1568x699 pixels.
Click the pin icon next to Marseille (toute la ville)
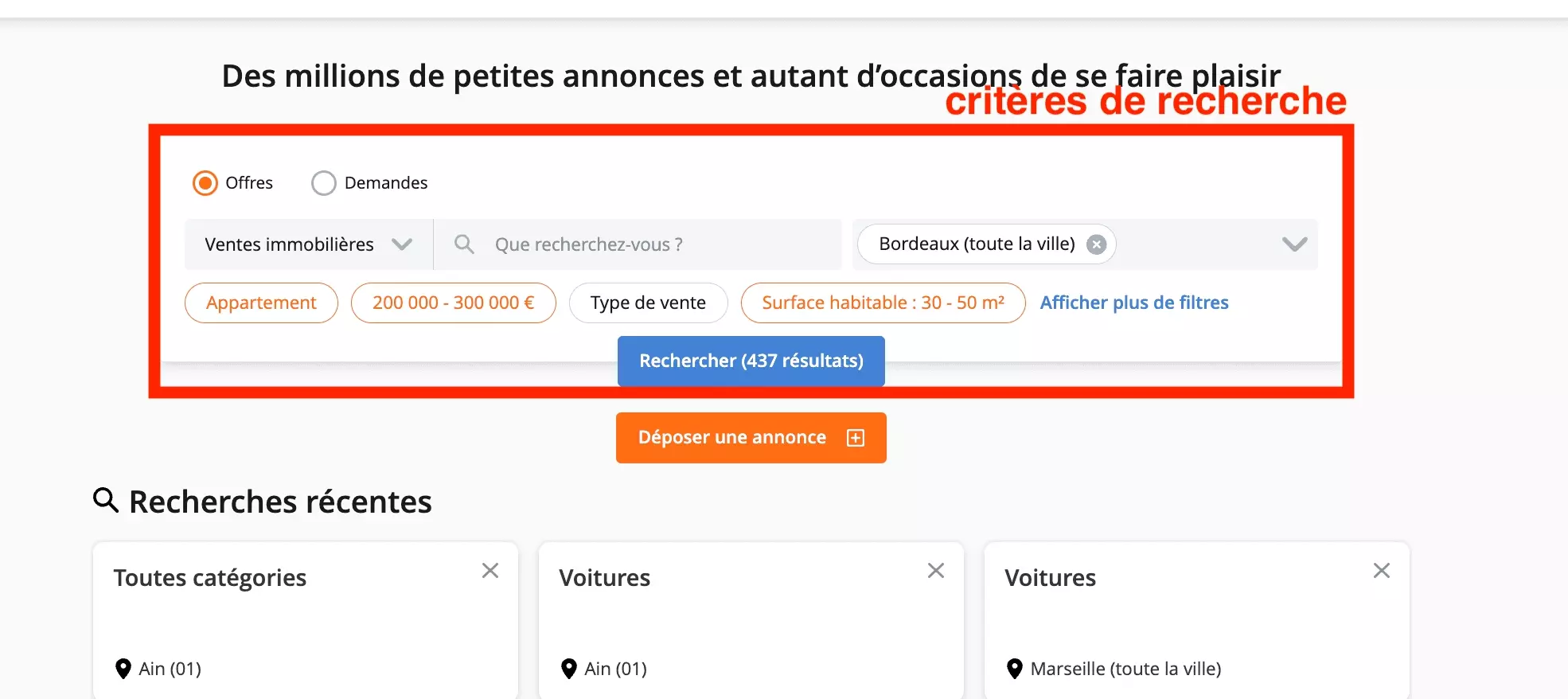tap(1014, 669)
